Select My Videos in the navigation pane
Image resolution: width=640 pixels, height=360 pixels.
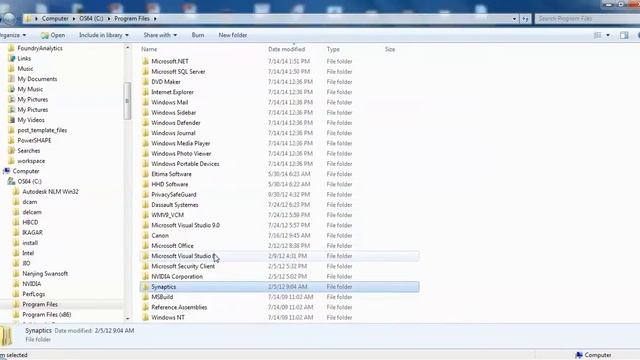pyautogui.click(x=31, y=120)
